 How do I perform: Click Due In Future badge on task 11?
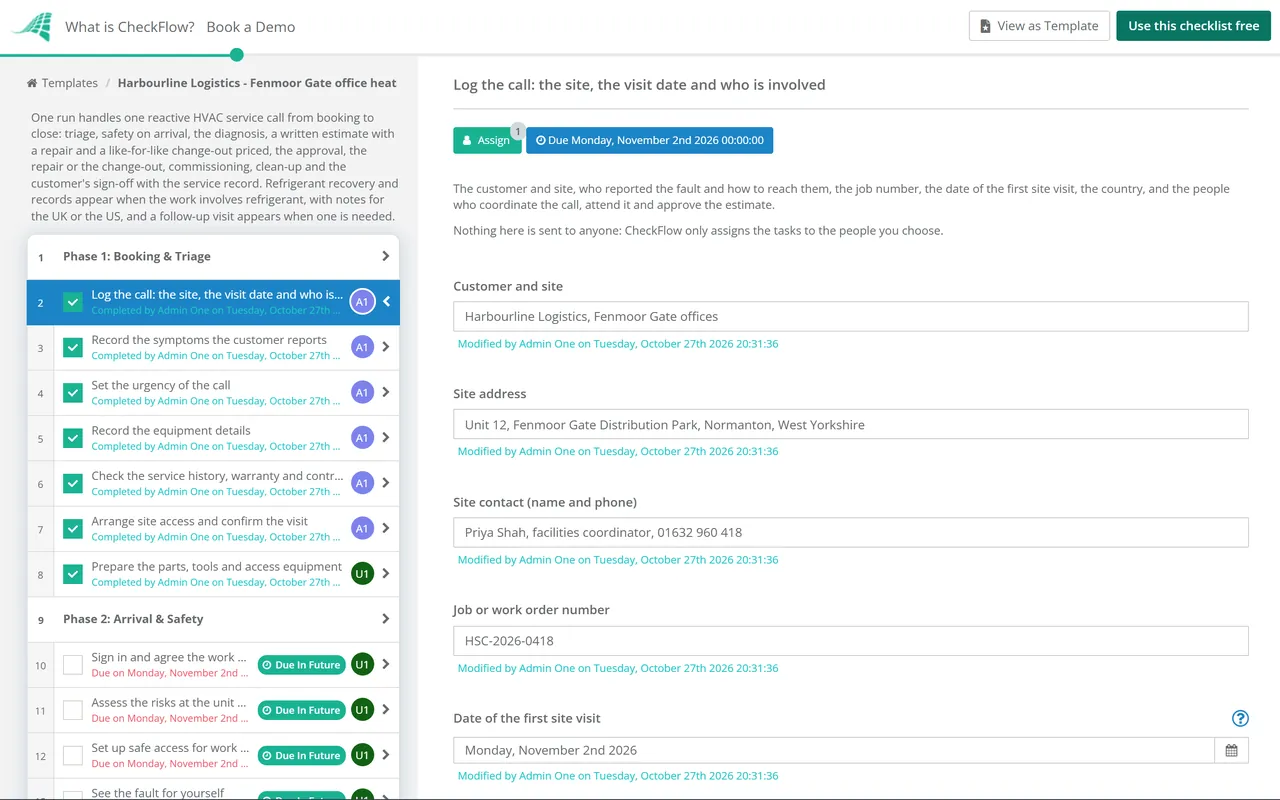pyautogui.click(x=301, y=710)
